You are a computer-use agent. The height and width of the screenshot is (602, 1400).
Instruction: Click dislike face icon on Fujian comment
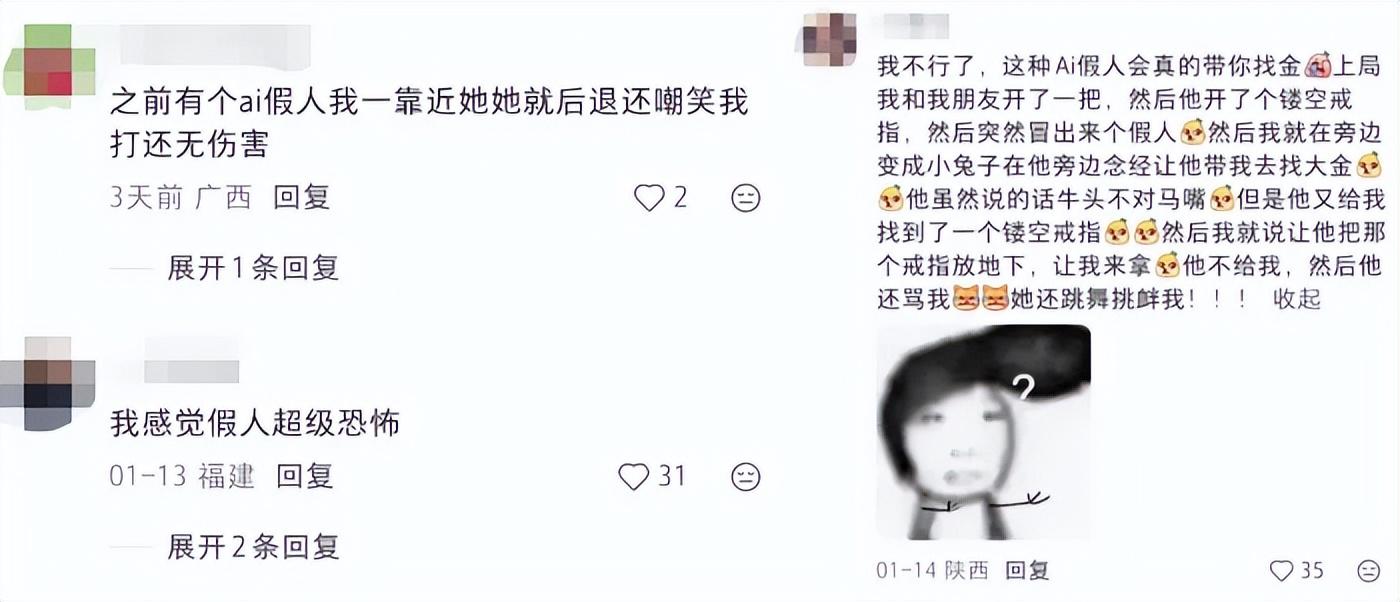pos(745,476)
